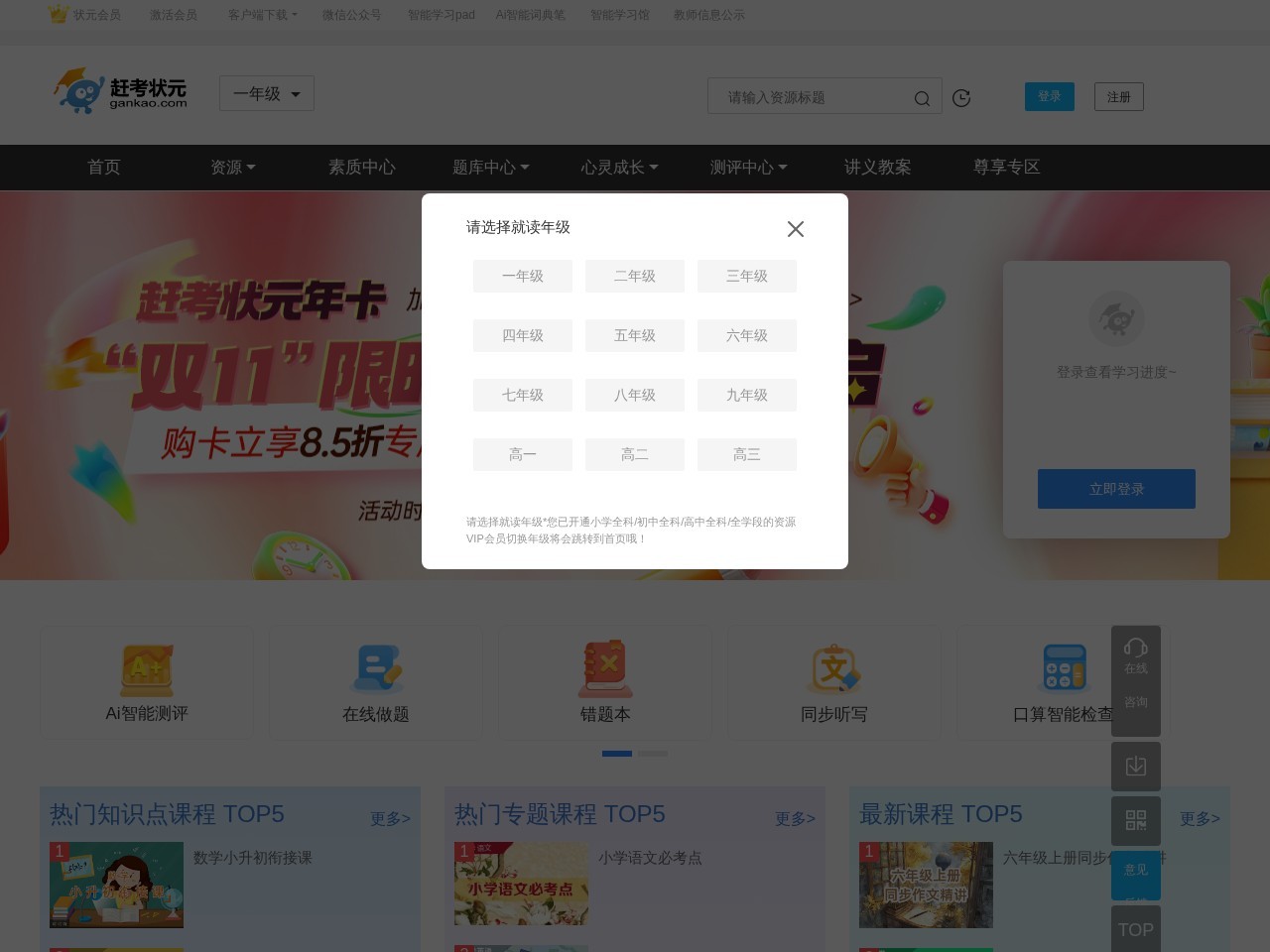This screenshot has width=1270, height=952.
Task: Select the 错题本 notebook icon
Action: 605,669
